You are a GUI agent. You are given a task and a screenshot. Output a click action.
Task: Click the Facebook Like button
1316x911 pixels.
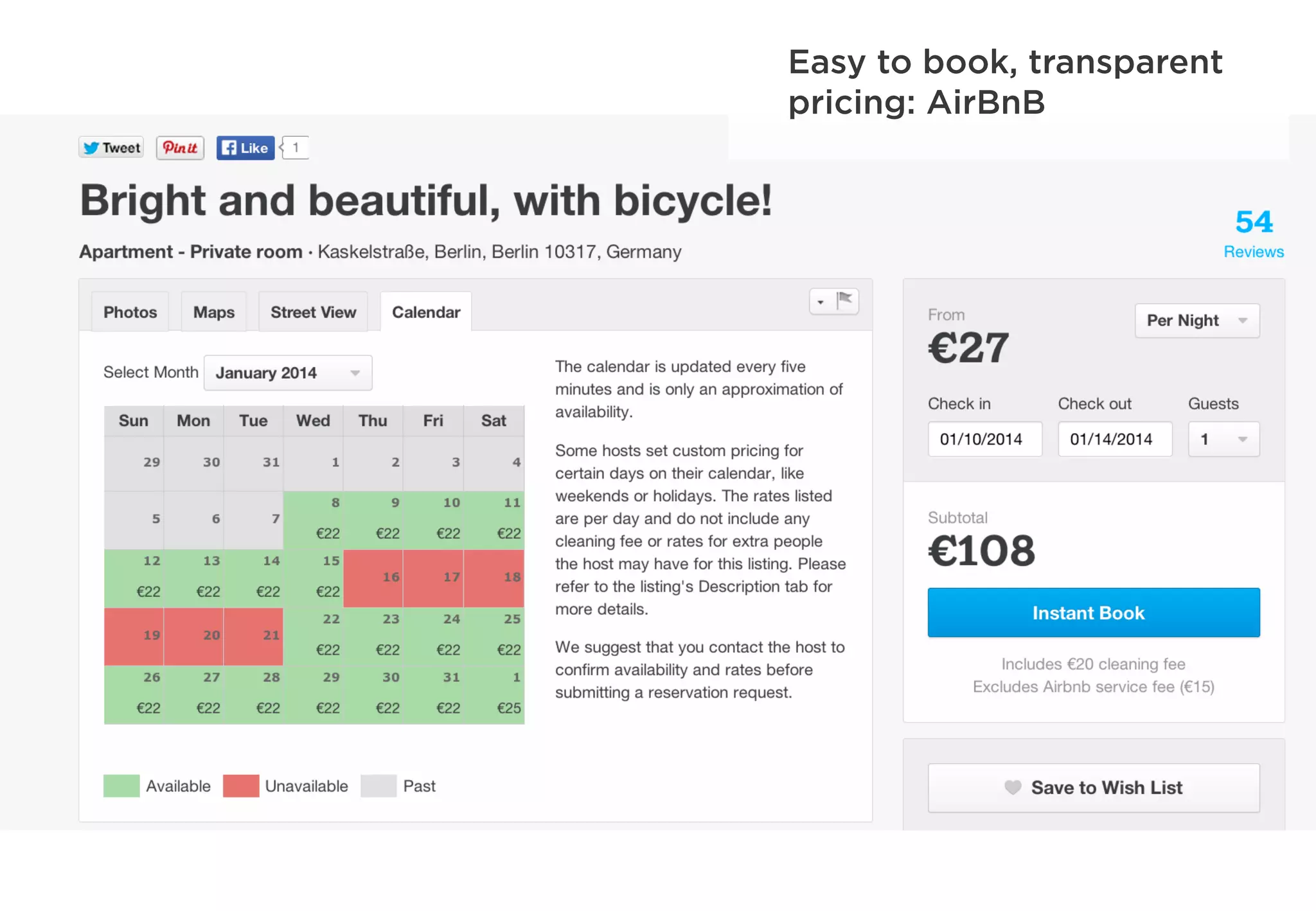pyautogui.click(x=245, y=148)
